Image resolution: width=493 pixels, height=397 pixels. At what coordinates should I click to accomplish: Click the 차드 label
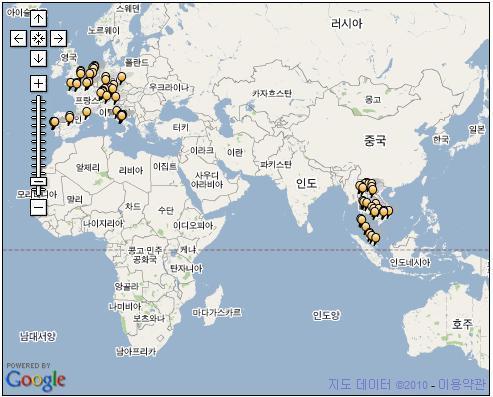coord(133,207)
